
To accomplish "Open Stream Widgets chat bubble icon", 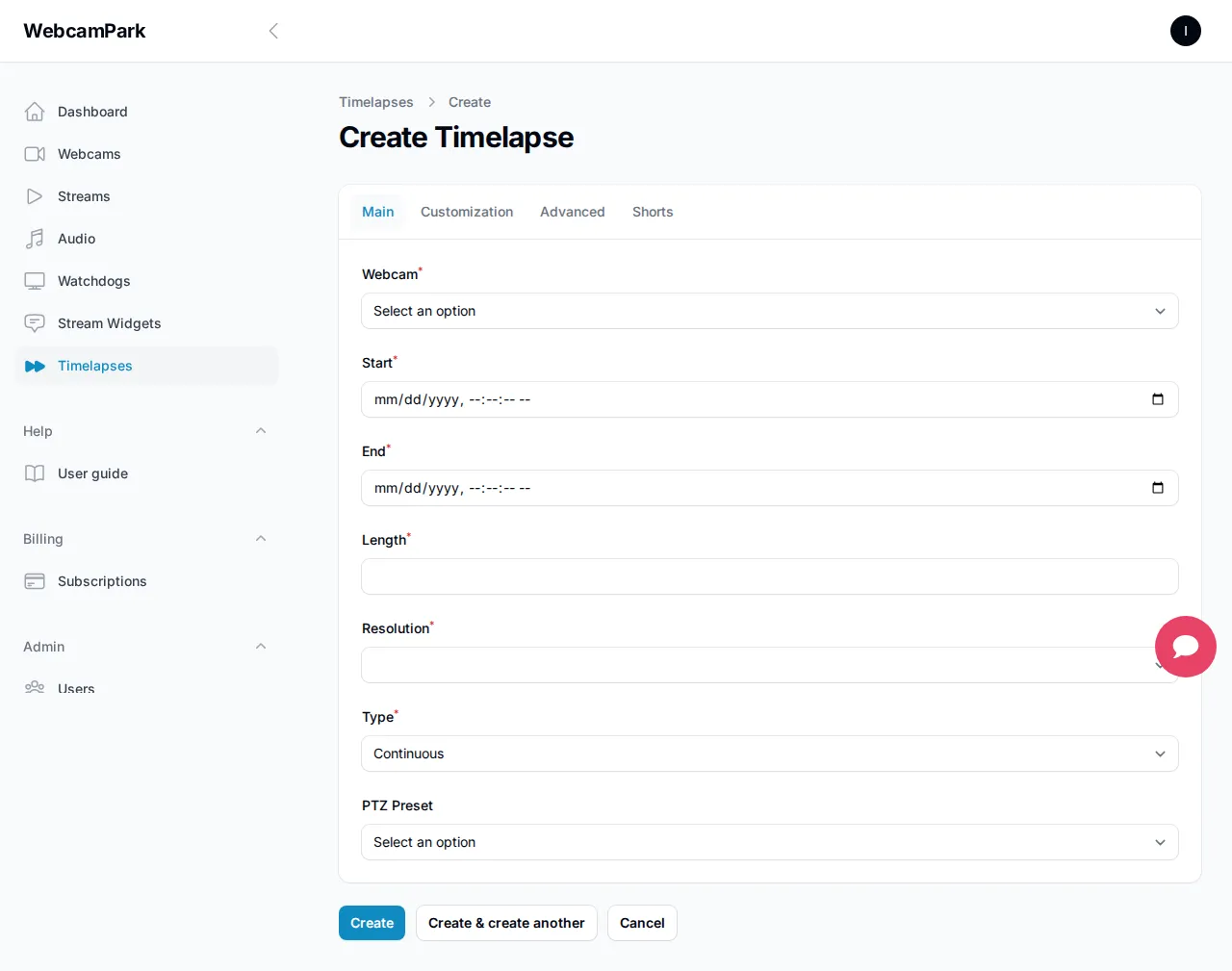I will pyautogui.click(x=35, y=323).
